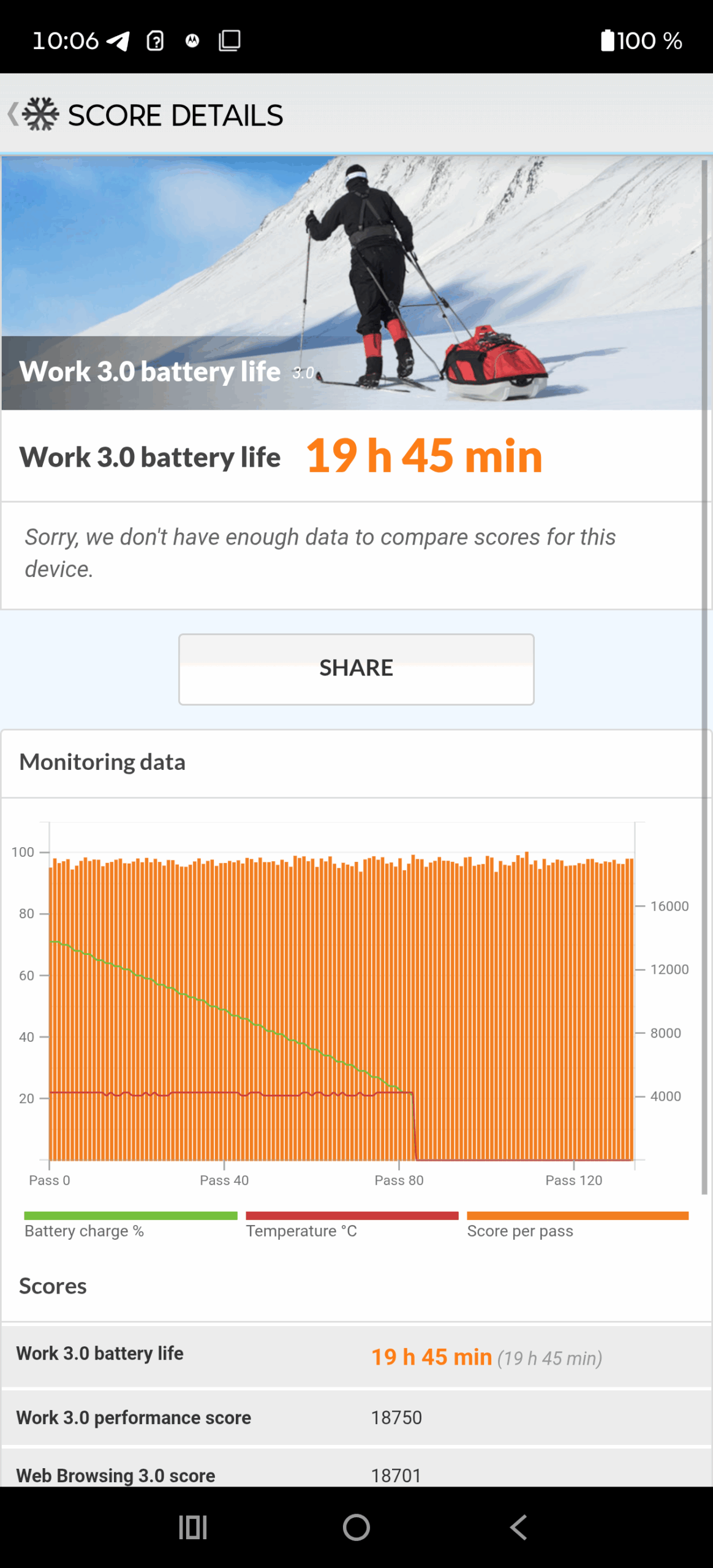Tap the Motorola logo in status bar
This screenshot has height=1568, width=713.
(x=192, y=41)
